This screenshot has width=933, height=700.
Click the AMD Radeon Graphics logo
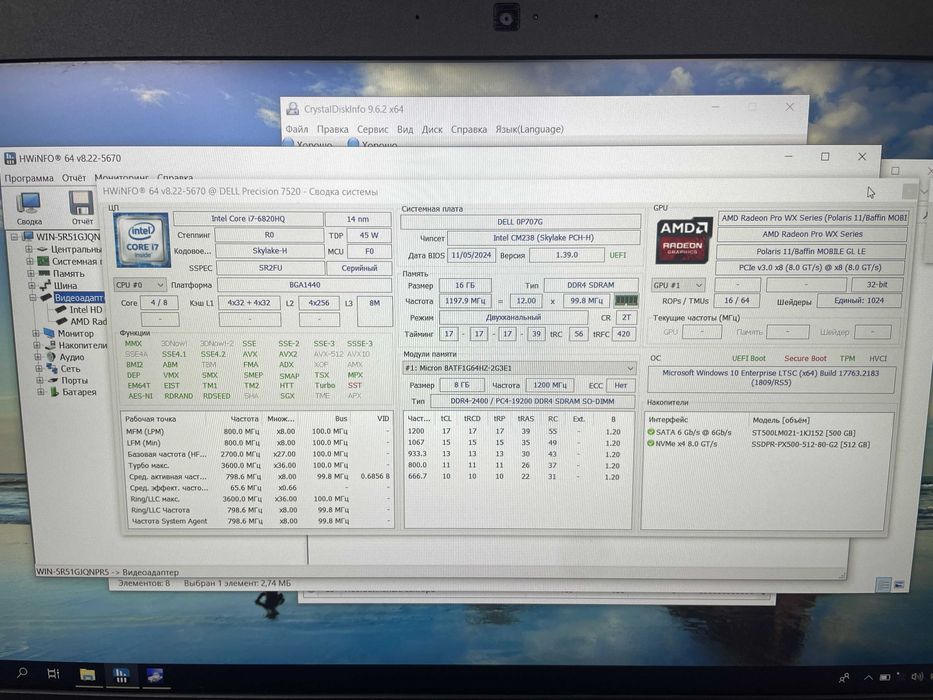tap(684, 240)
